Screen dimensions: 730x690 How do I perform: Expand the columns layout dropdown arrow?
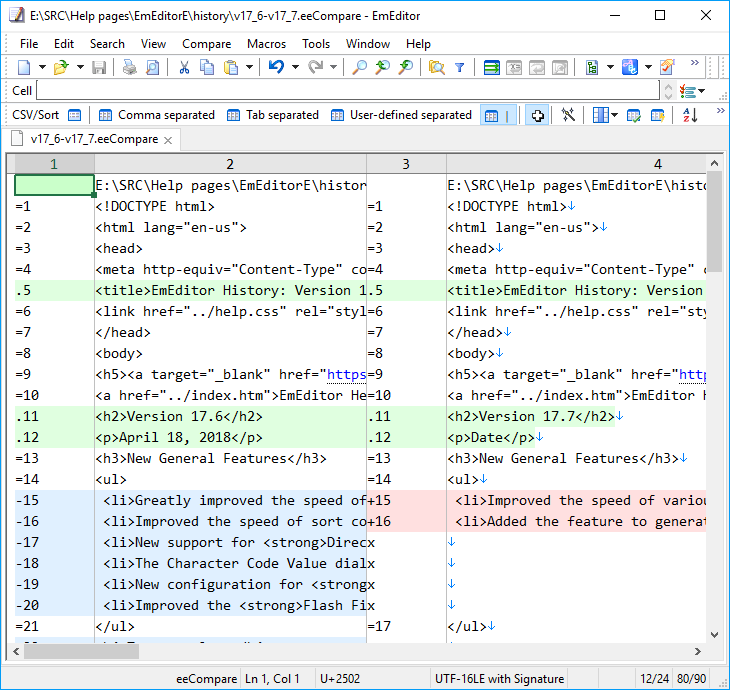click(615, 115)
